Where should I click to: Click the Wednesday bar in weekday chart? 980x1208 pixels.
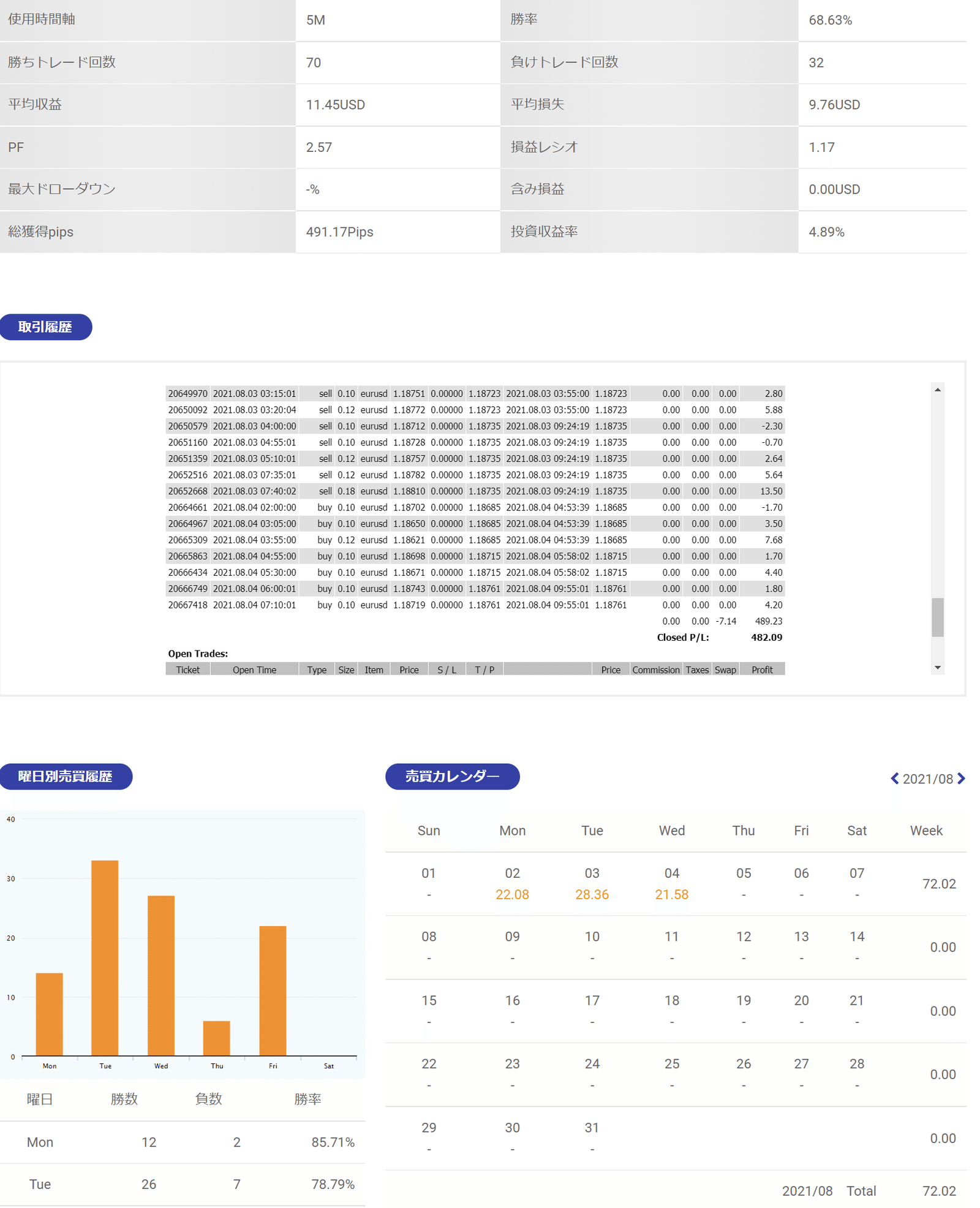pos(161,976)
